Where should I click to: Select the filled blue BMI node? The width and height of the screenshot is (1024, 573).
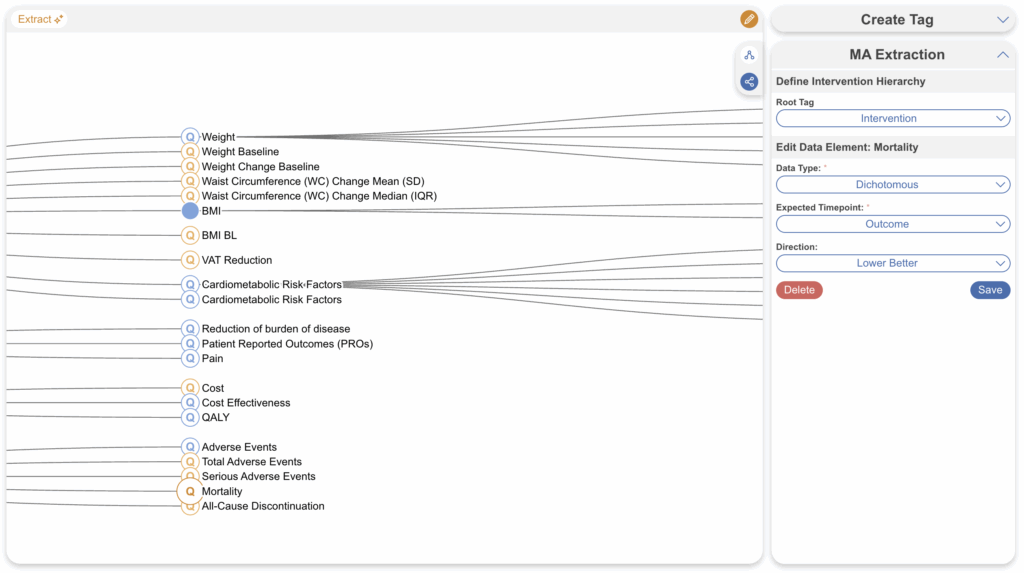190,211
